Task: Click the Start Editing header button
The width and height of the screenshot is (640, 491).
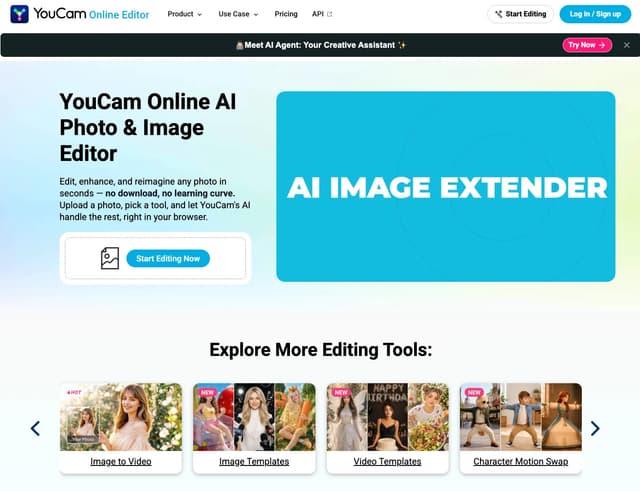Action: [520, 14]
